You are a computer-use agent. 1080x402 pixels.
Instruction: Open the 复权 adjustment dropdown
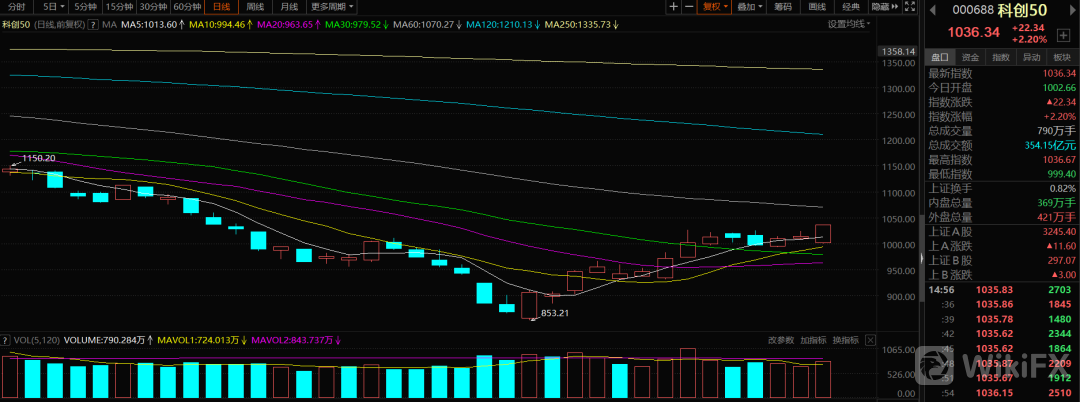click(x=714, y=6)
